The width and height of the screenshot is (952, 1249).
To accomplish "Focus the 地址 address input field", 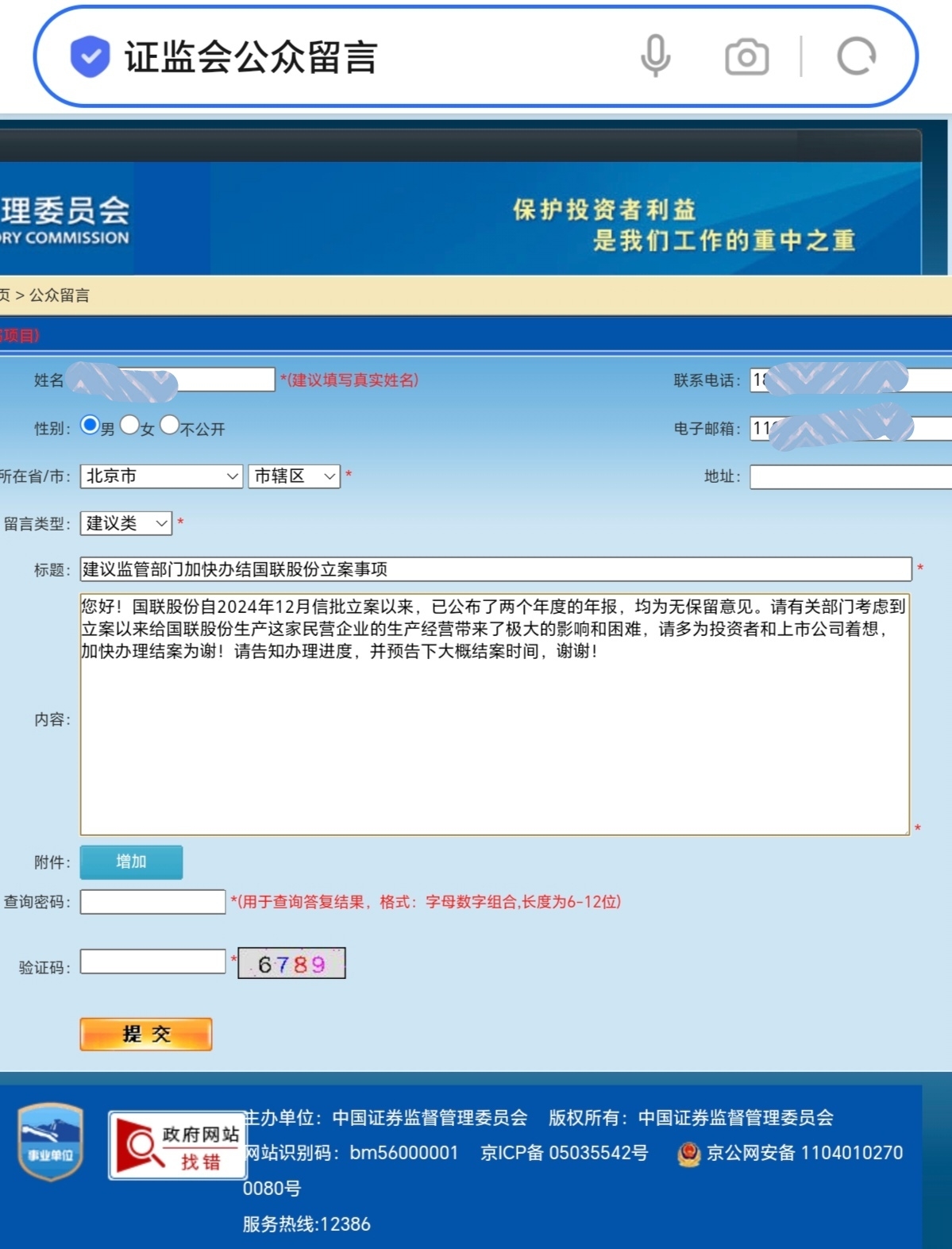I will [x=851, y=476].
